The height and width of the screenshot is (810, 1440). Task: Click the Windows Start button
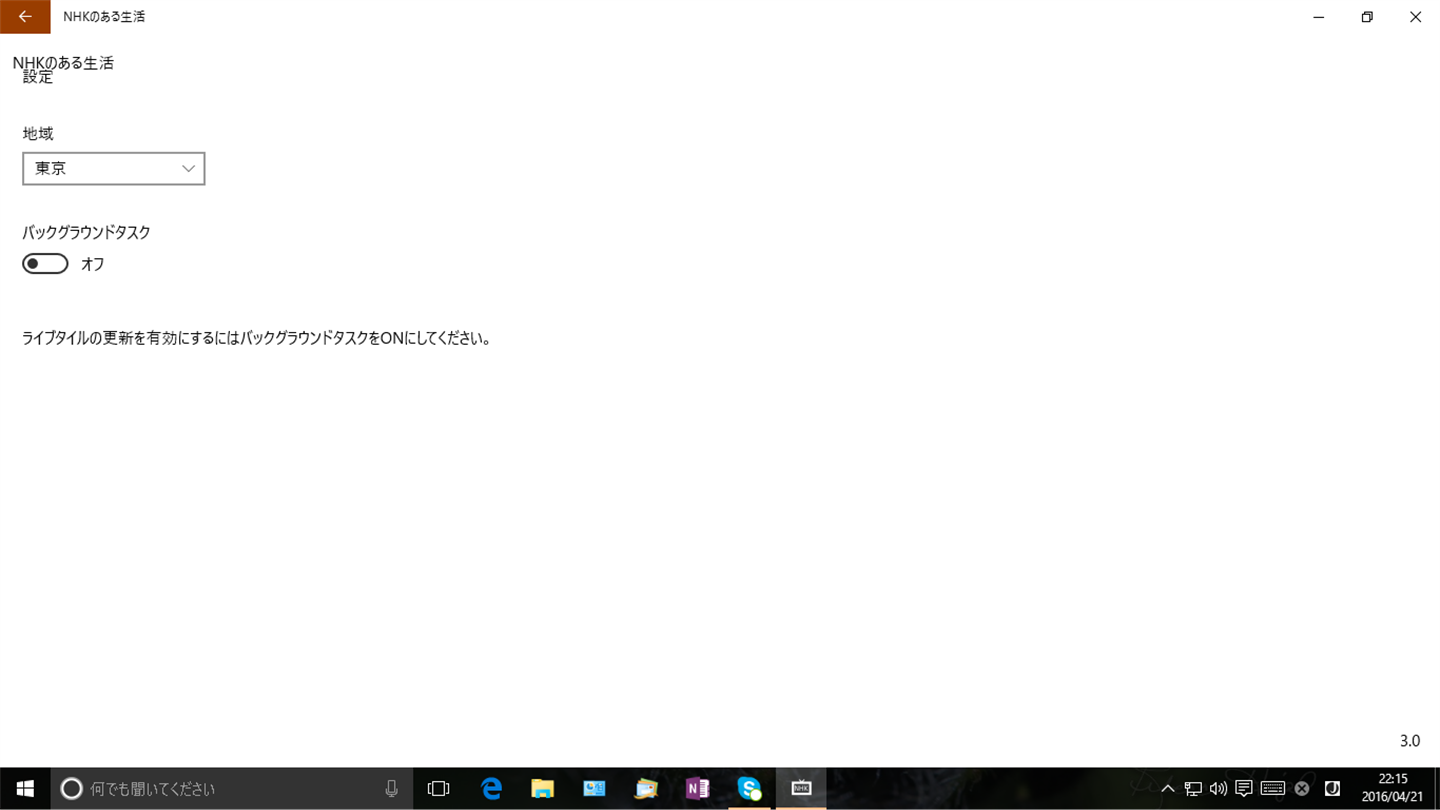tap(25, 789)
